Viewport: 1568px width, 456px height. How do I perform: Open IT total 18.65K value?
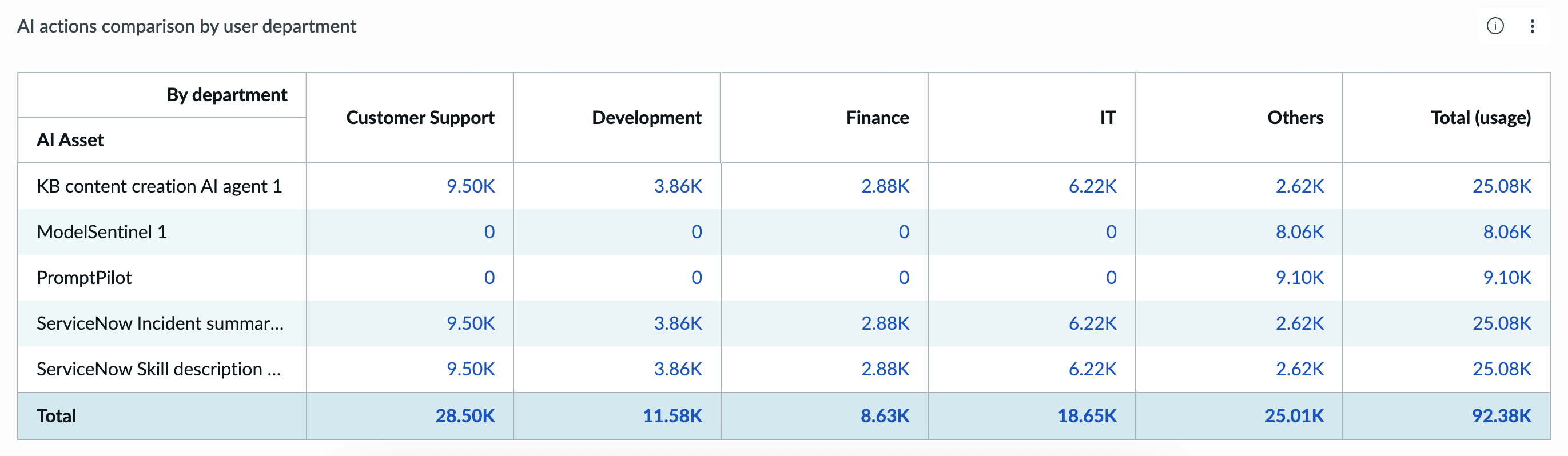[x=1087, y=416]
